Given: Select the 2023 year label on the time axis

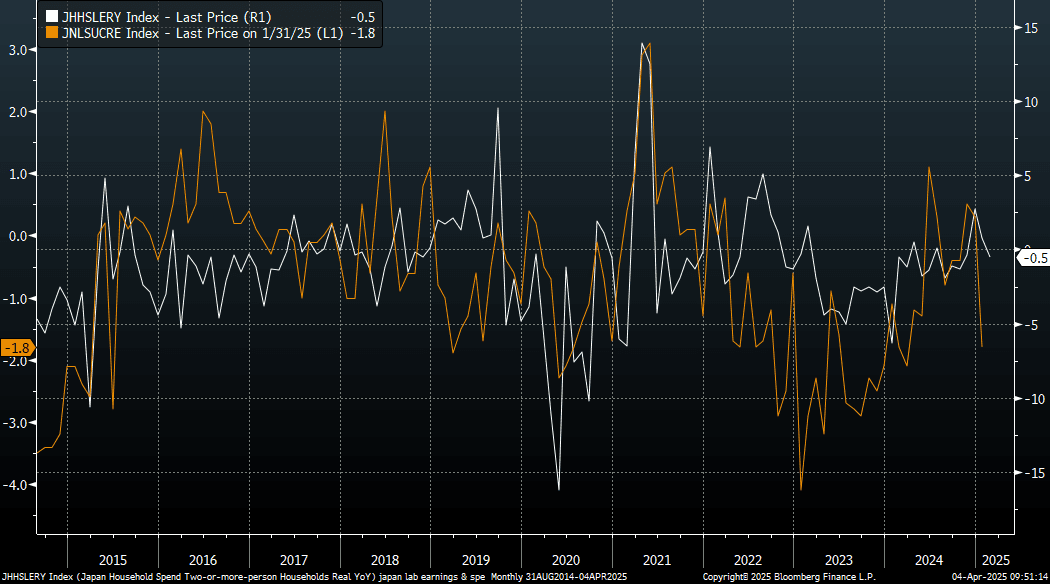Looking at the screenshot, I should pos(838,559).
